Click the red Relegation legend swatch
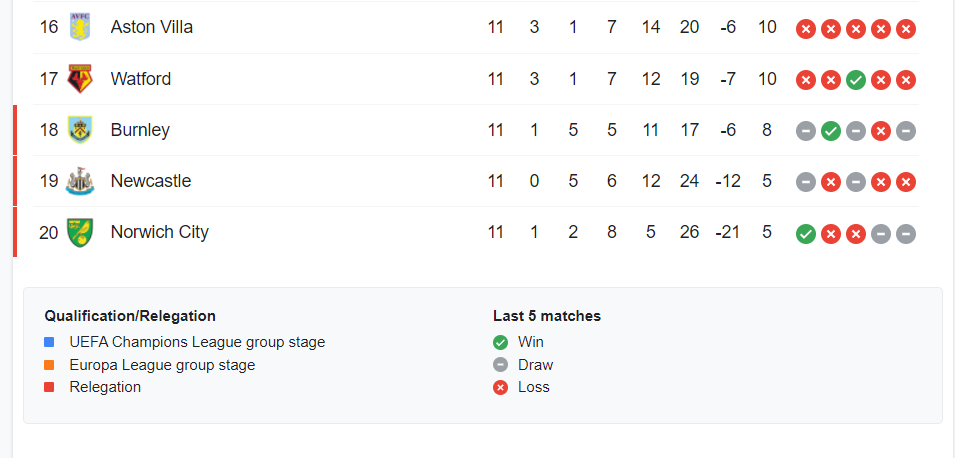 [50, 387]
